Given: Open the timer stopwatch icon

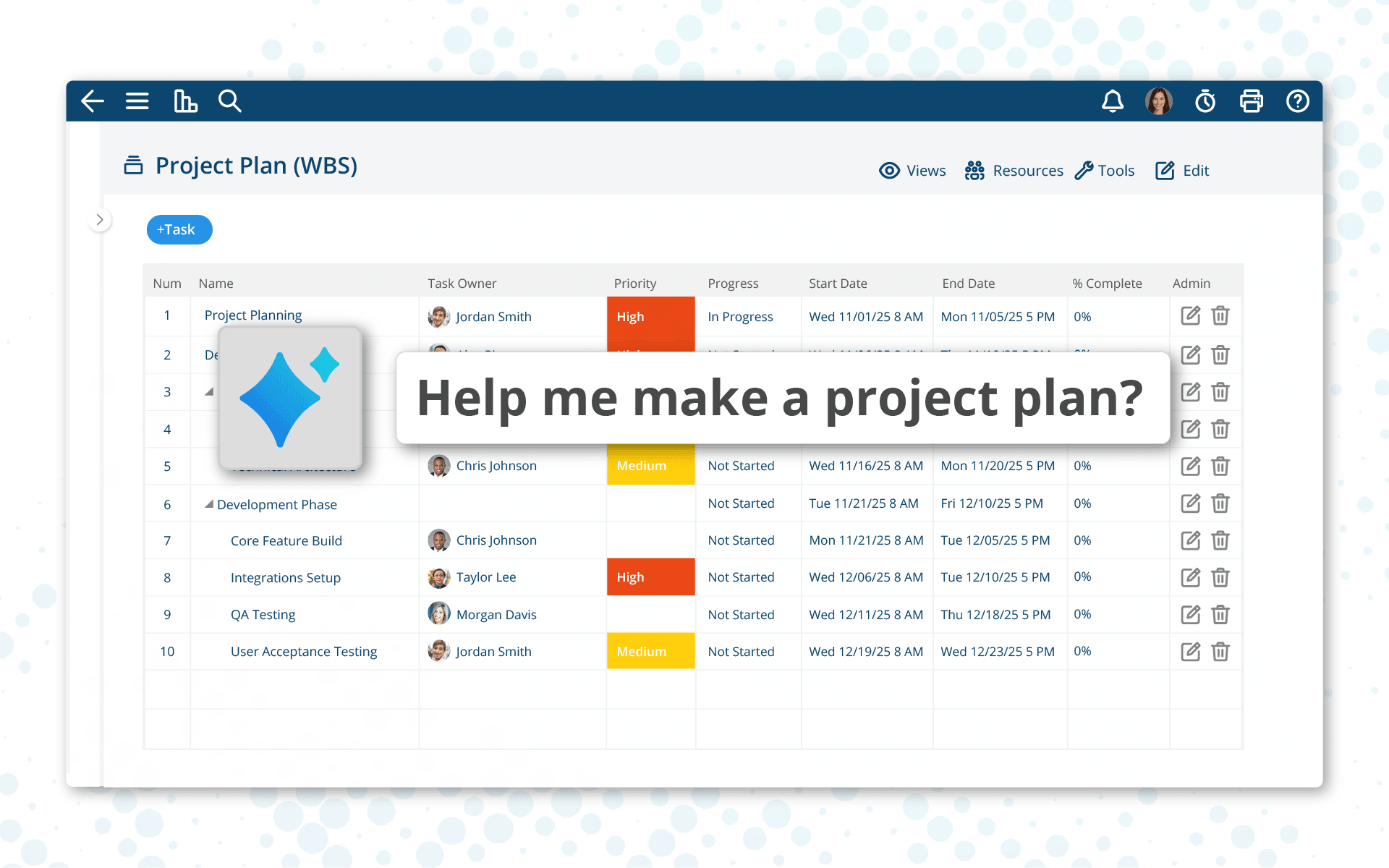Looking at the screenshot, I should 1205,101.
